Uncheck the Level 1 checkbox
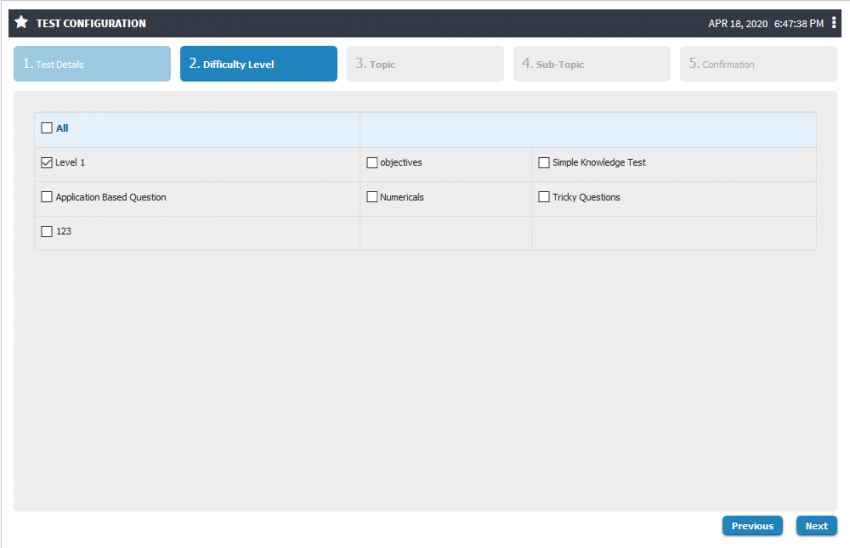 (x=47, y=163)
